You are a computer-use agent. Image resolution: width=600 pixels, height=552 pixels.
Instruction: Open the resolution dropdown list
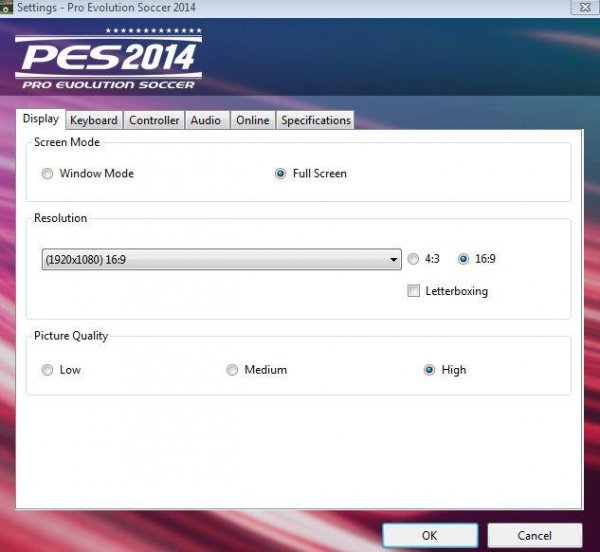pyautogui.click(x=222, y=259)
